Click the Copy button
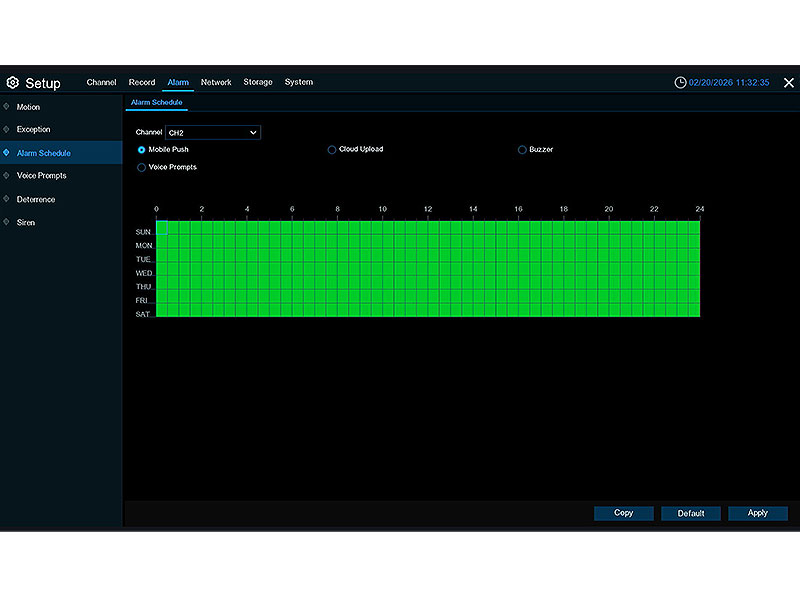 tap(623, 513)
